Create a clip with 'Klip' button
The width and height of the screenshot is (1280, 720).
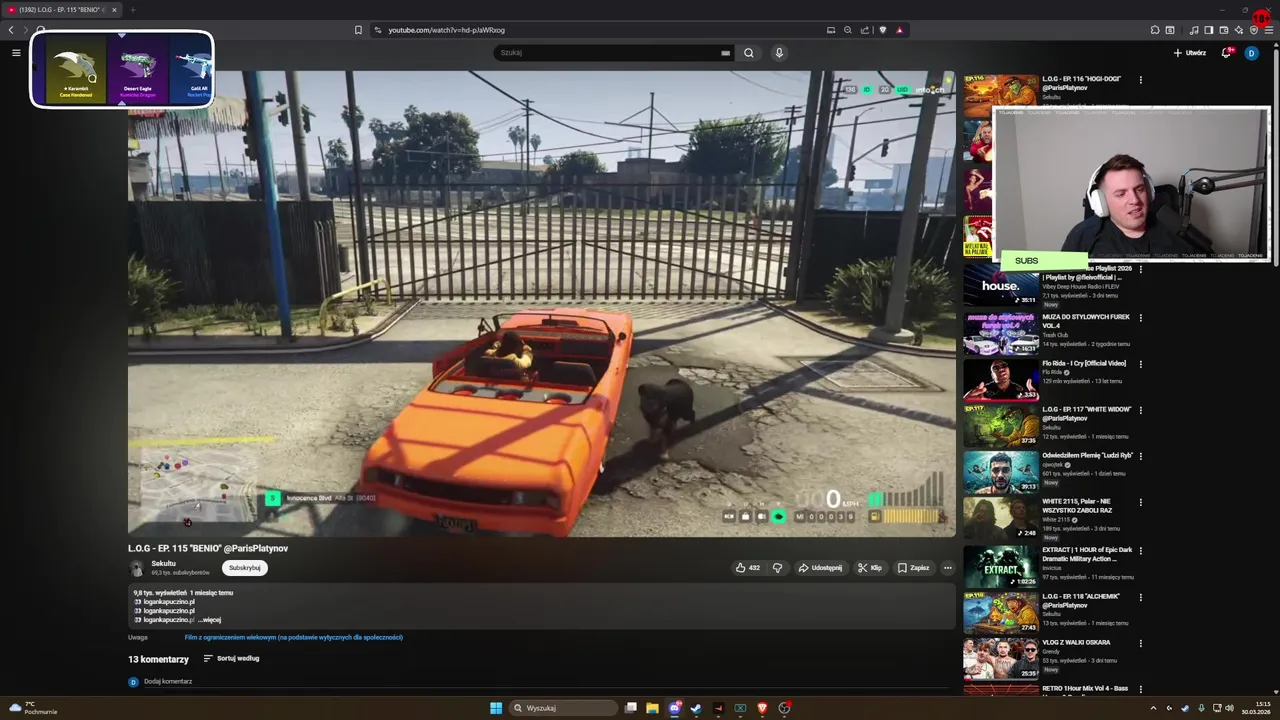870,568
